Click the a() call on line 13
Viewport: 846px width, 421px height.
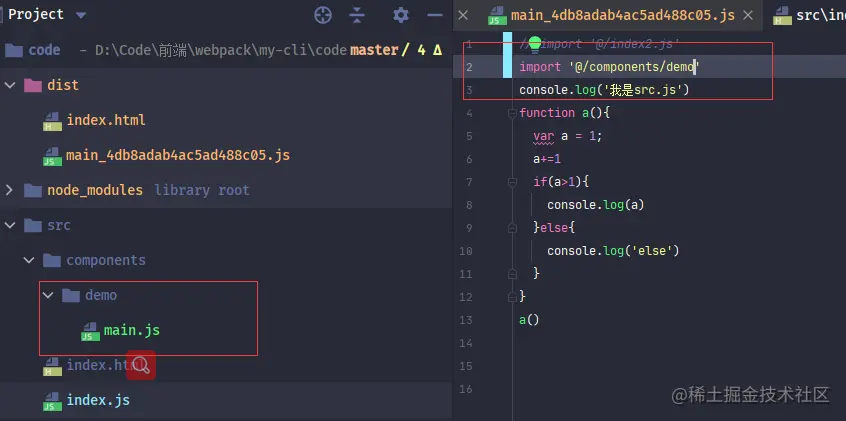[529, 320]
